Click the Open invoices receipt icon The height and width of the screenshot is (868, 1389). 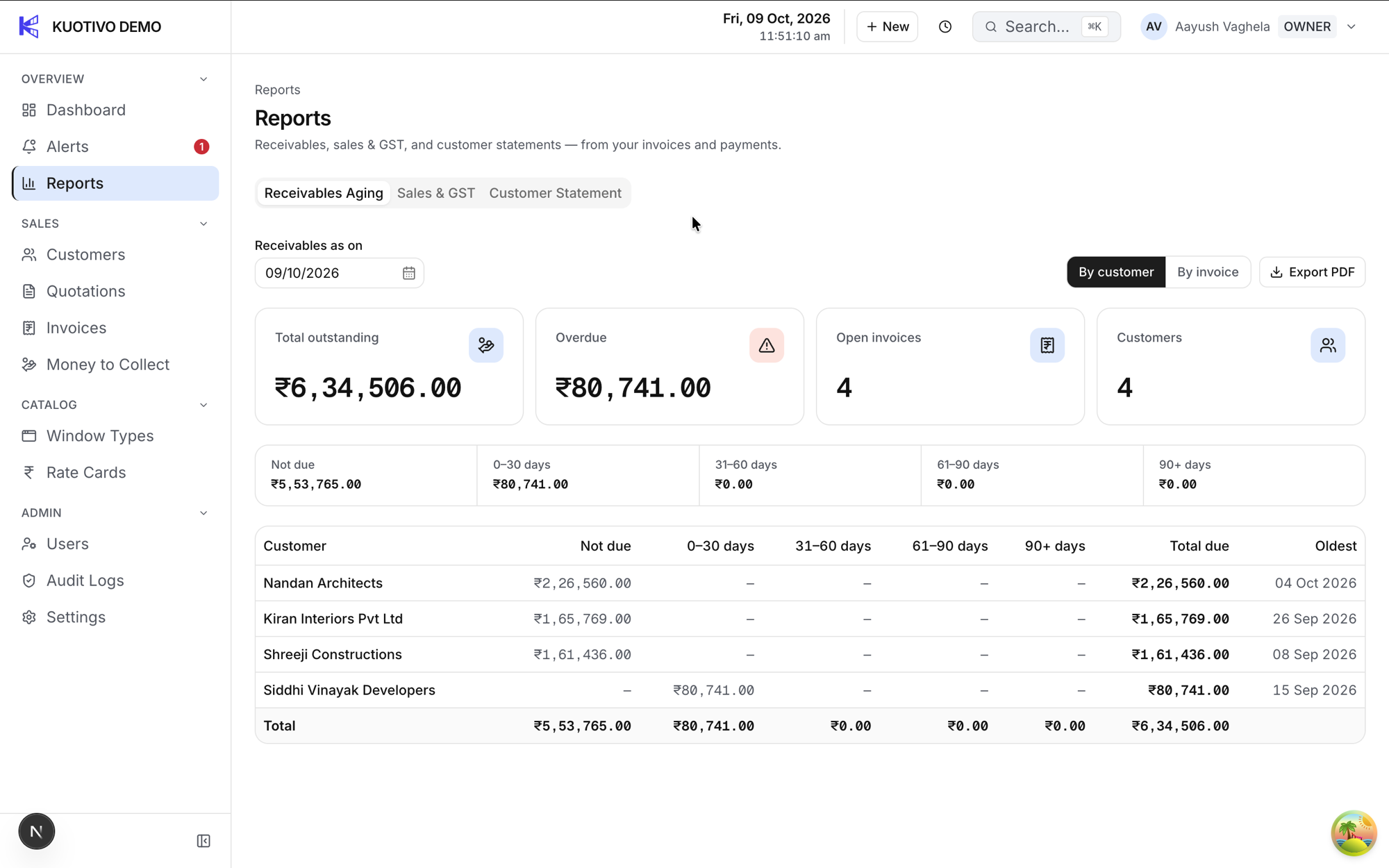[x=1047, y=345]
